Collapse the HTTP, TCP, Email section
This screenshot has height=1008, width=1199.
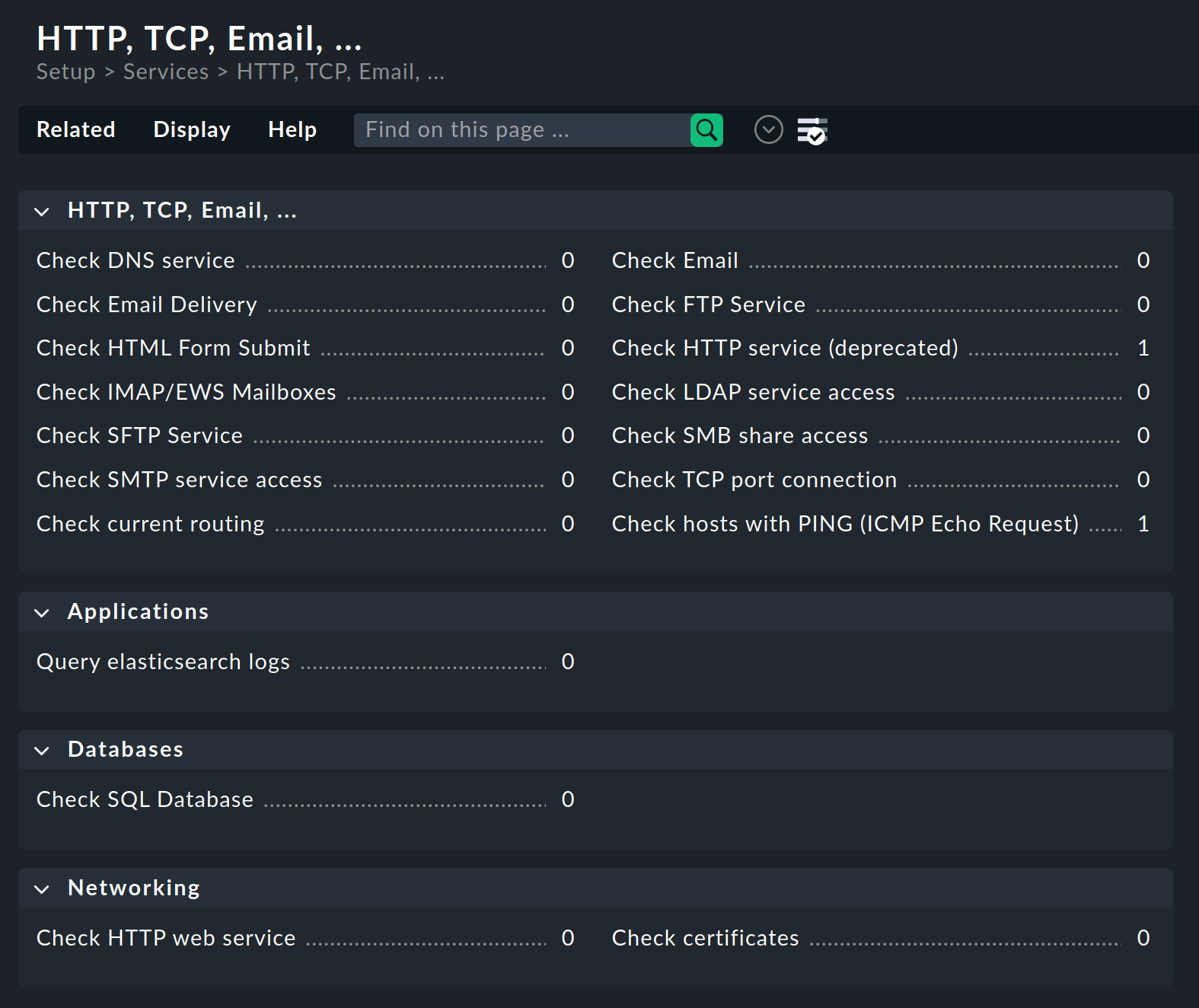click(x=42, y=212)
